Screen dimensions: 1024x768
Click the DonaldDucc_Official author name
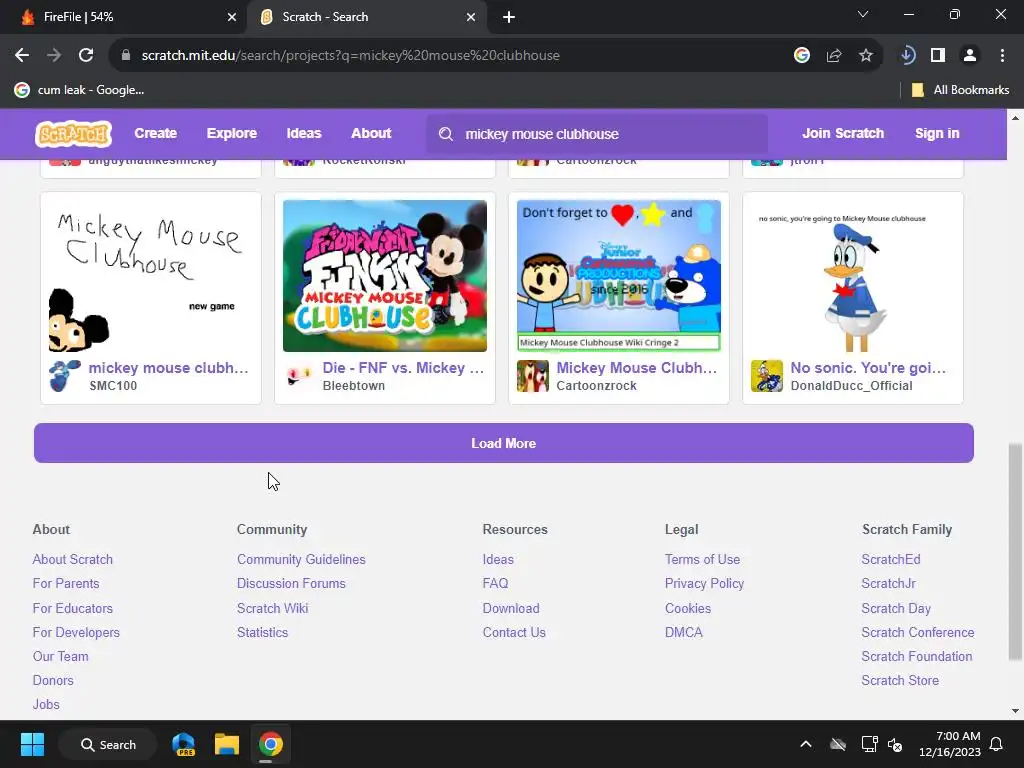pyautogui.click(x=852, y=386)
